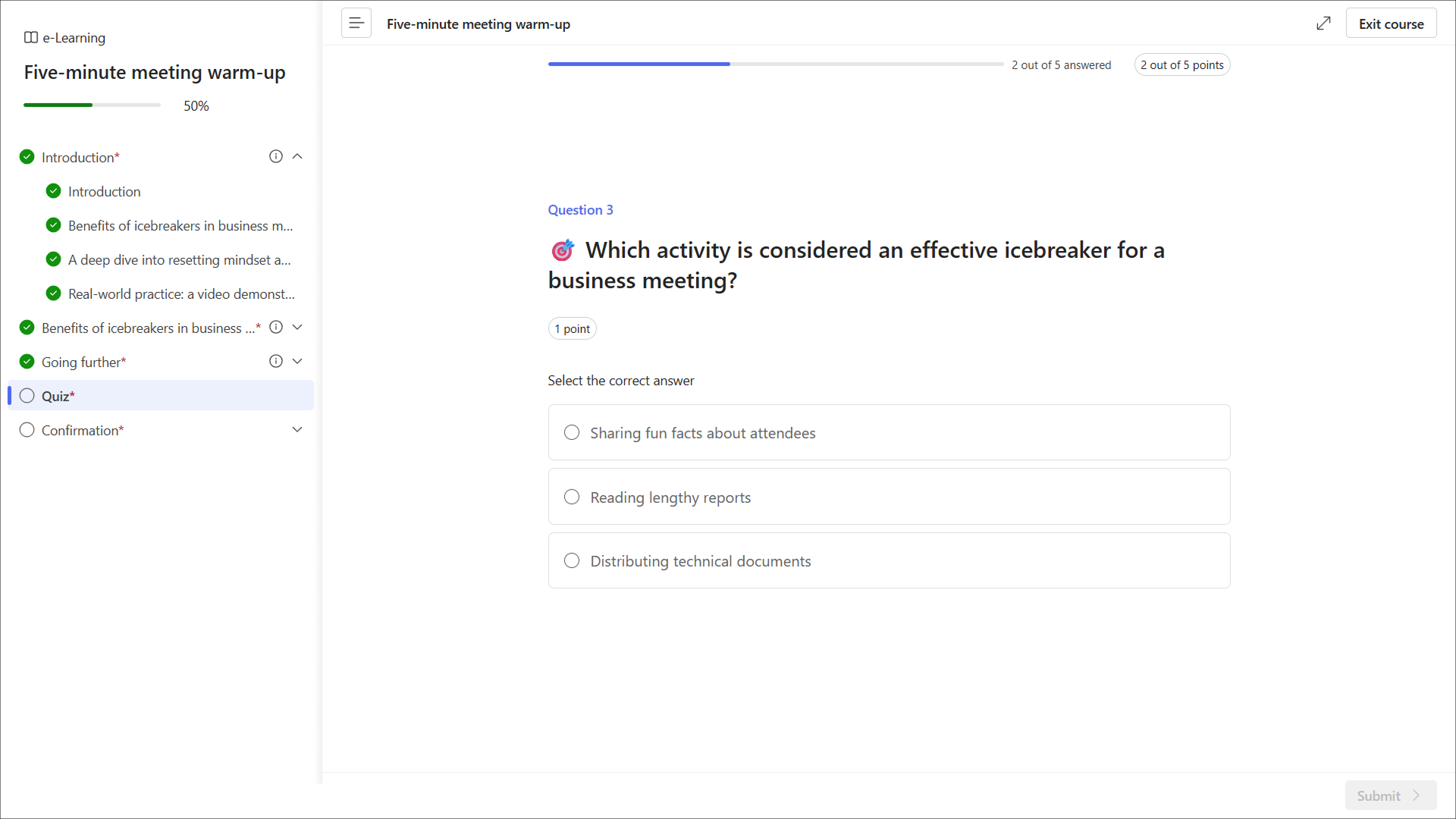Click the quiz answered progress bar

pyautogui.click(x=775, y=64)
